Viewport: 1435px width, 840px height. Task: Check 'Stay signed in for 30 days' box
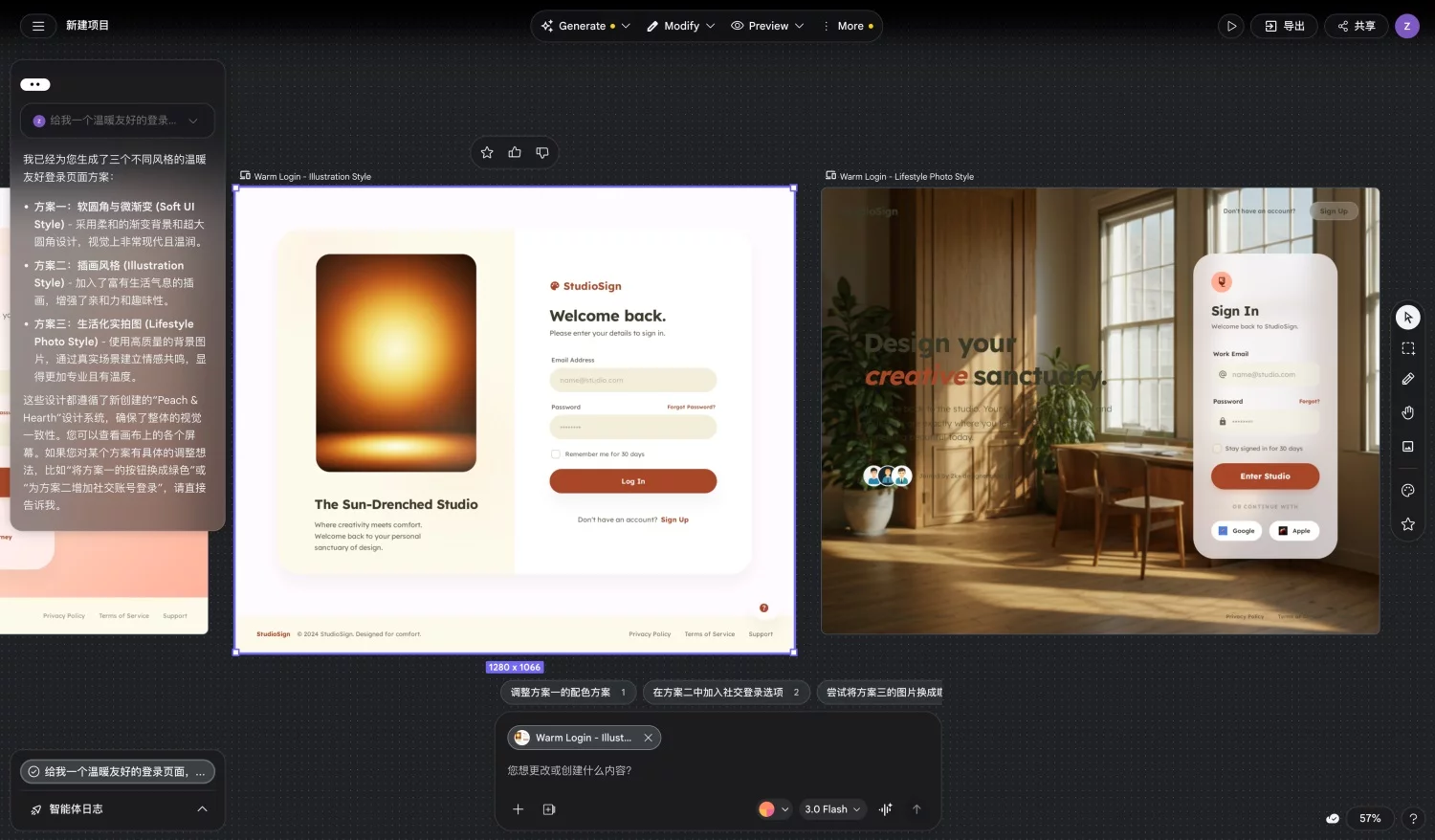(x=1217, y=449)
